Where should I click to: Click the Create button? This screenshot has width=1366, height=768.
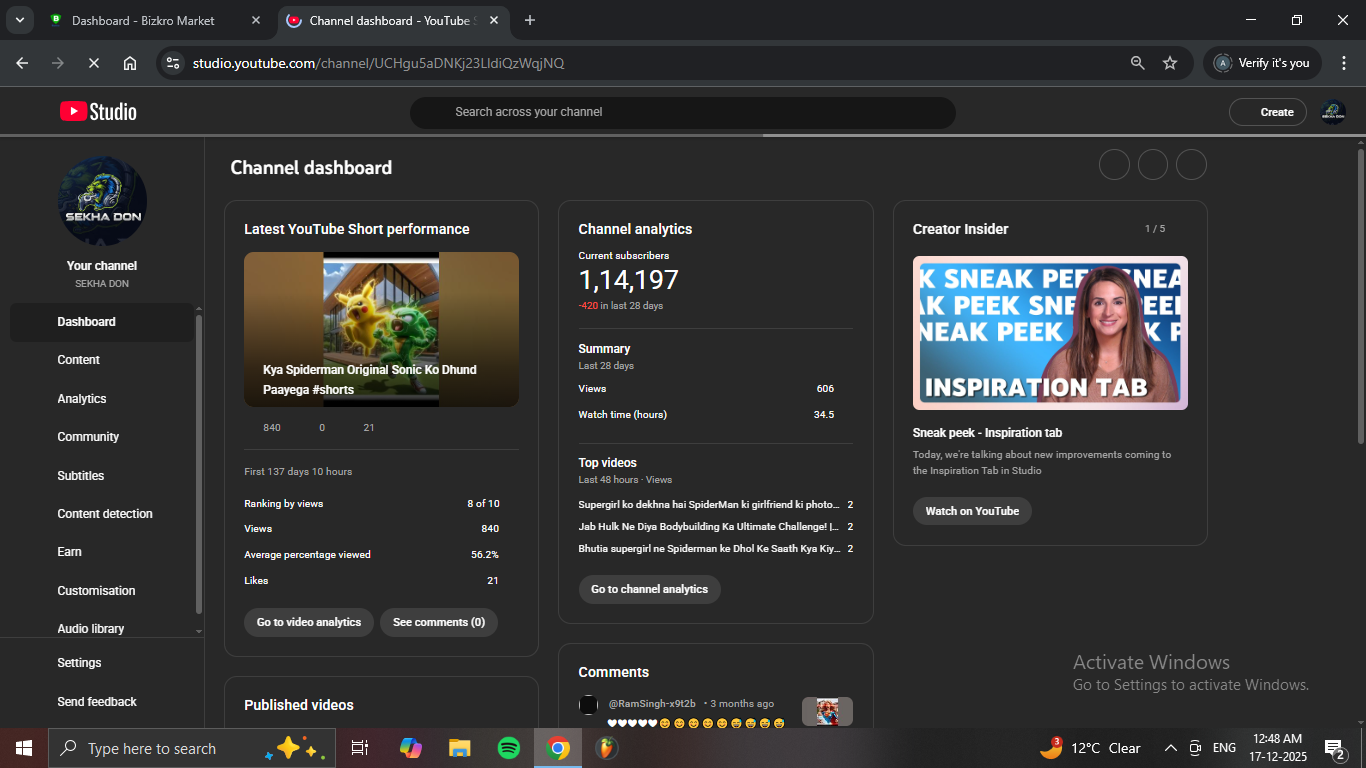[1268, 112]
